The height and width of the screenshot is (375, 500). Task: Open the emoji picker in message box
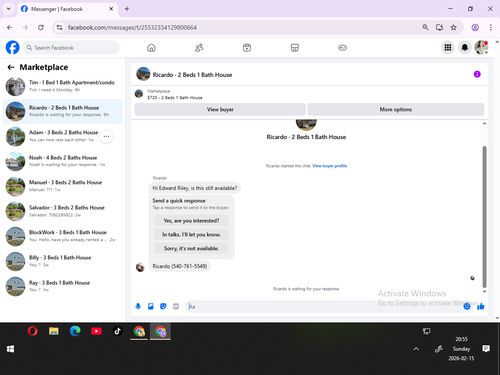467,306
